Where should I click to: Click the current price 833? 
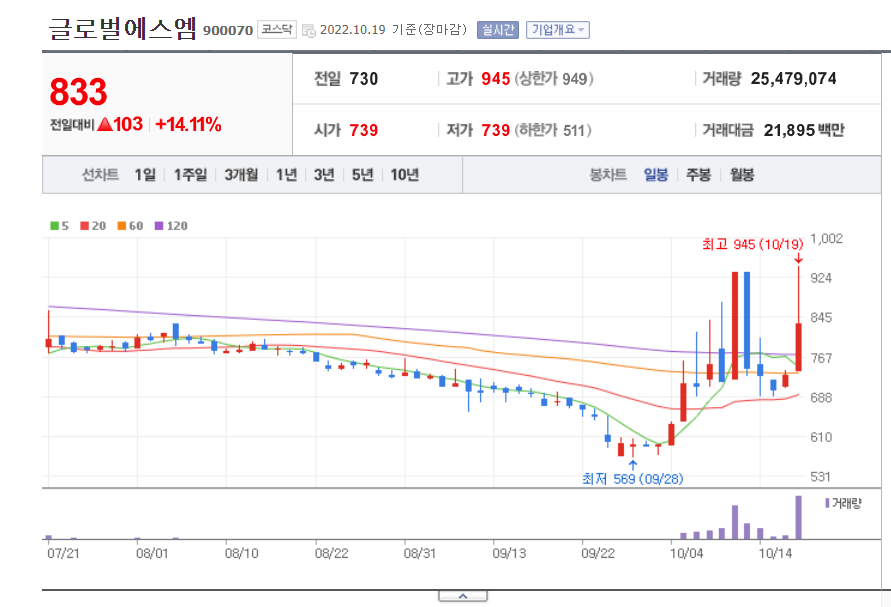tap(78, 92)
